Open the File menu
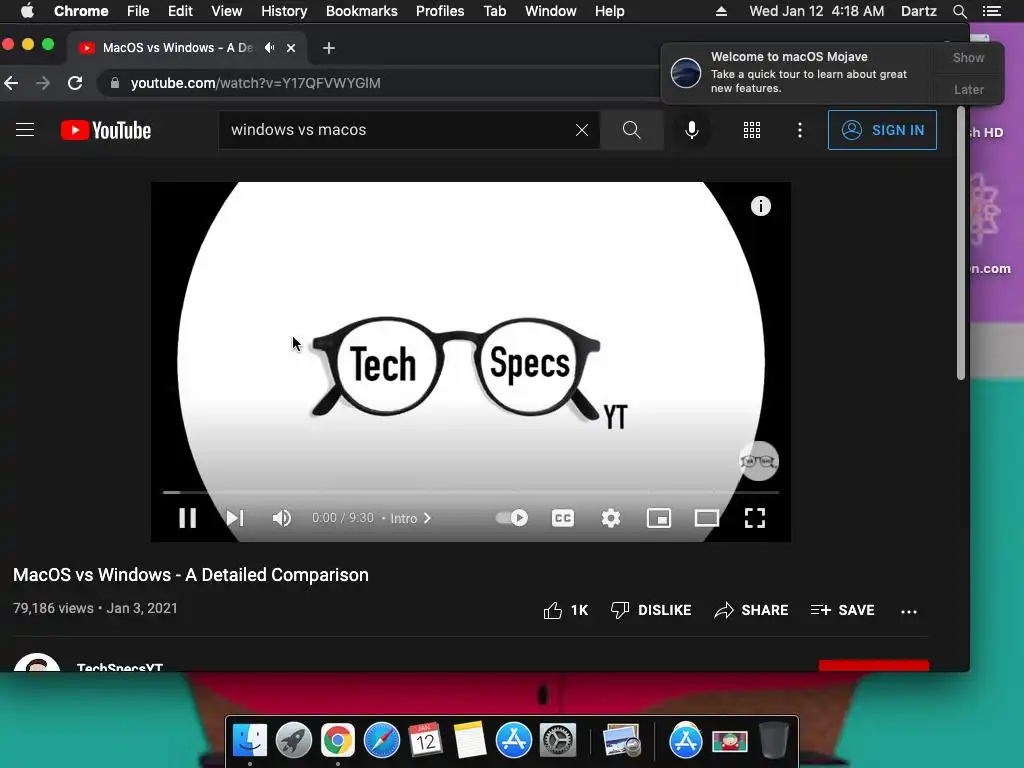Screen dimensions: 1024x768 (138, 11)
